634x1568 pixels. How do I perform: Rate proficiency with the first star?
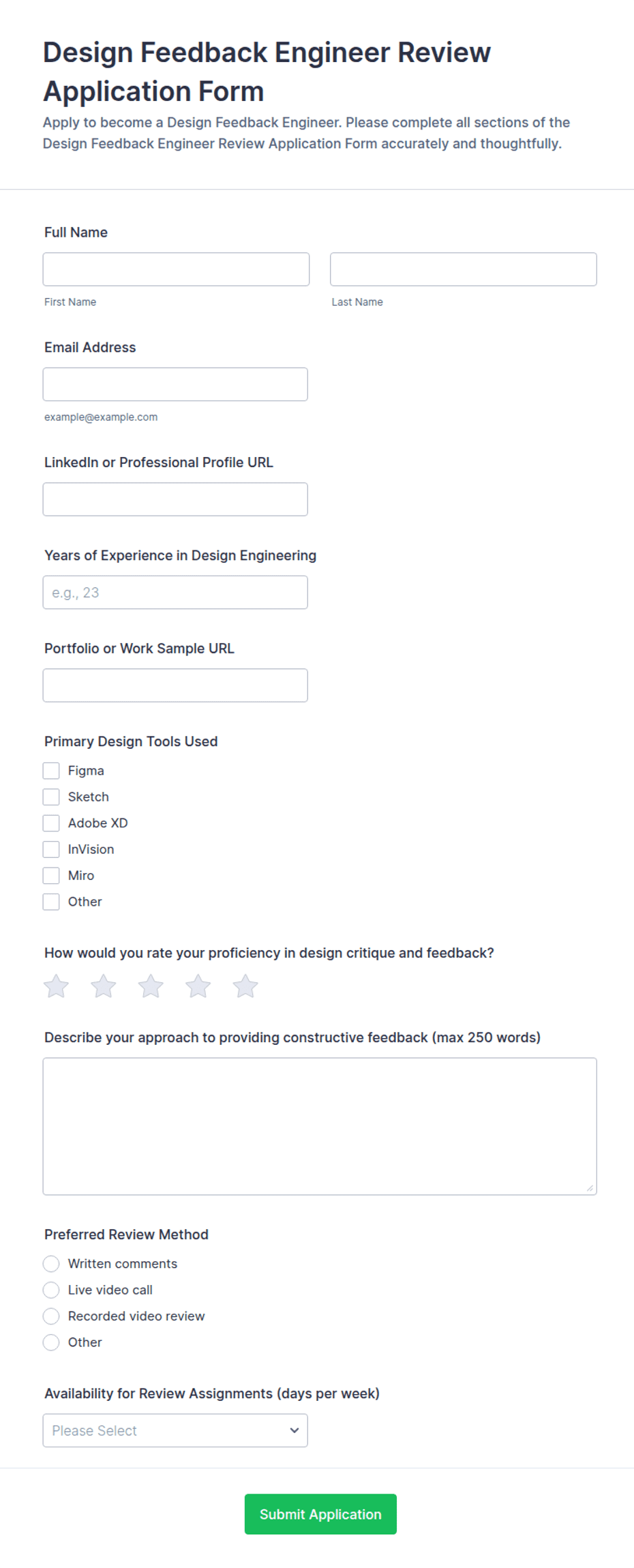[x=56, y=986]
